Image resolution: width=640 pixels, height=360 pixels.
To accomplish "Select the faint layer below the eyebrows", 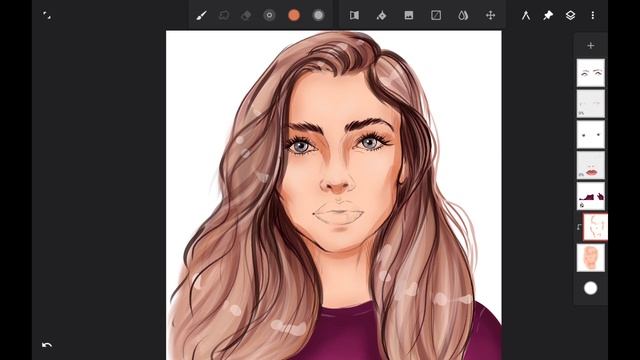I will 591,104.
